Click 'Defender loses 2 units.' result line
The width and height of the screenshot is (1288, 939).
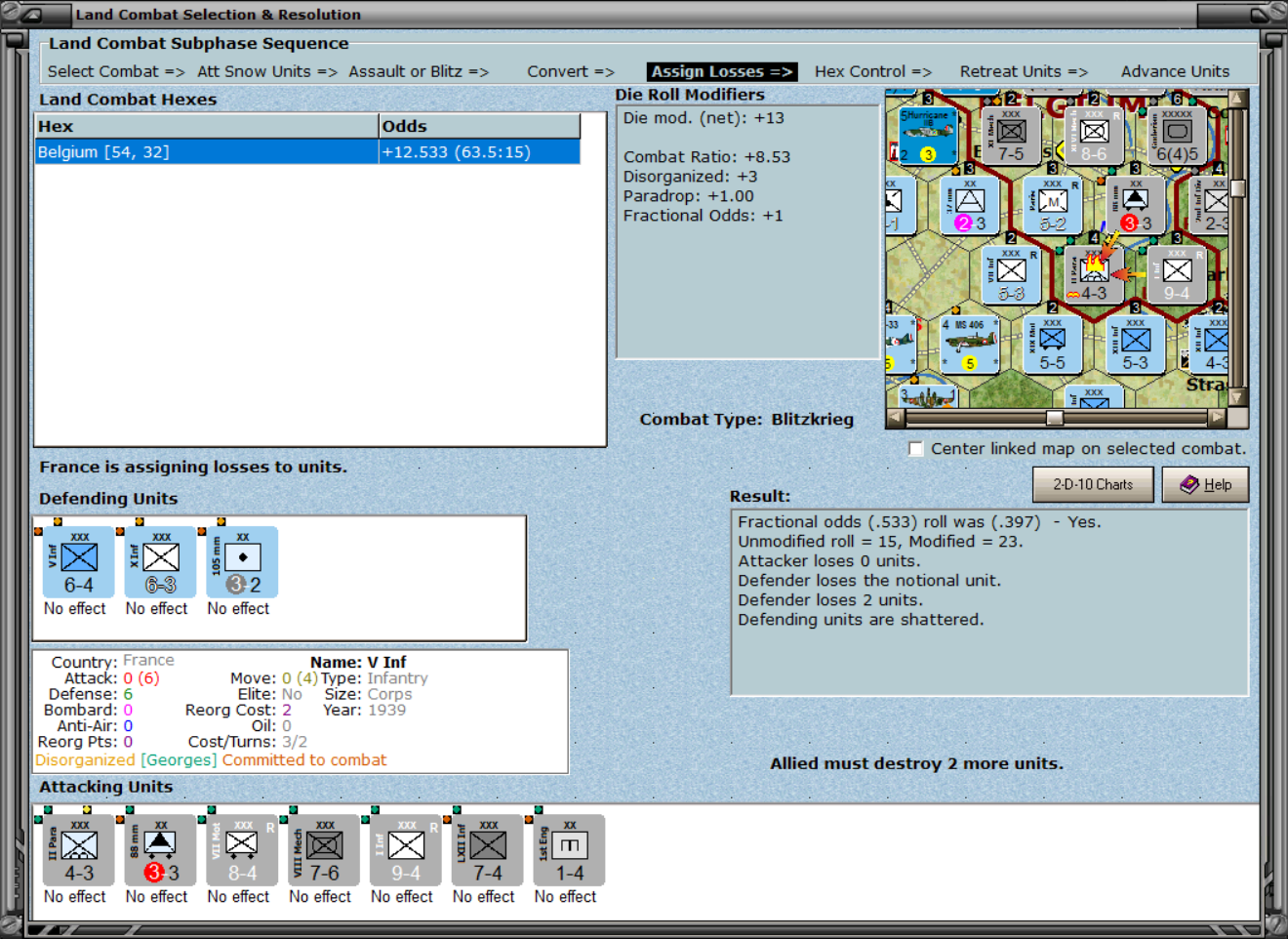(x=830, y=600)
